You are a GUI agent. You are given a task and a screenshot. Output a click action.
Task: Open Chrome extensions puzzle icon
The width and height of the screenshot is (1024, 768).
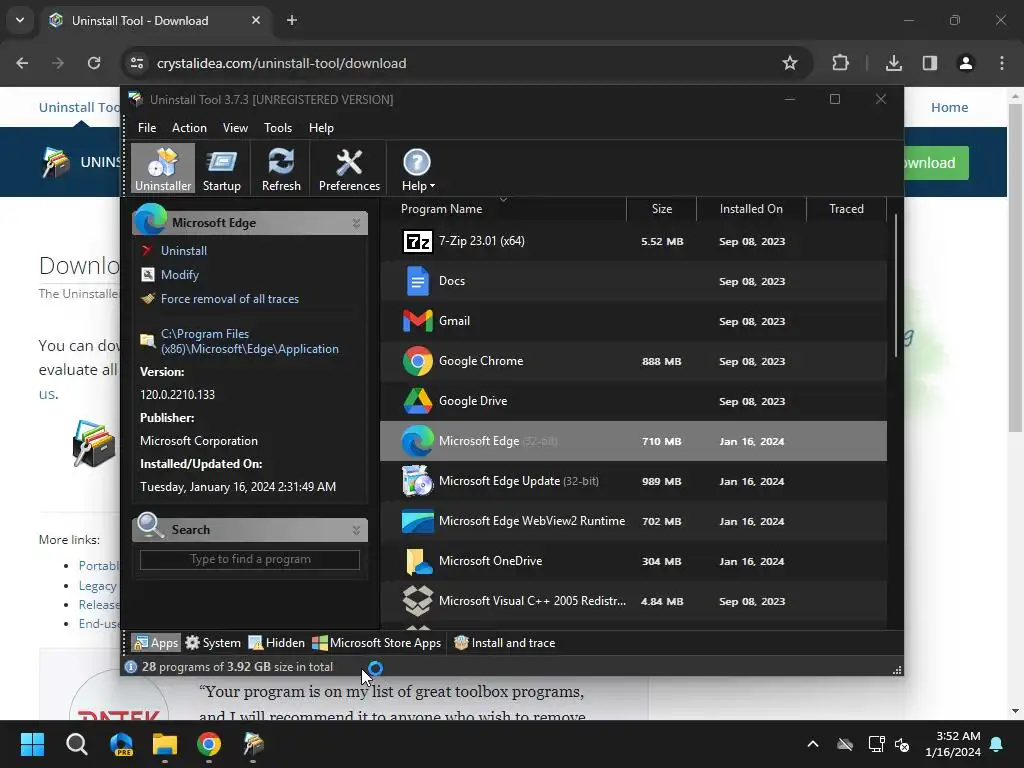[840, 63]
